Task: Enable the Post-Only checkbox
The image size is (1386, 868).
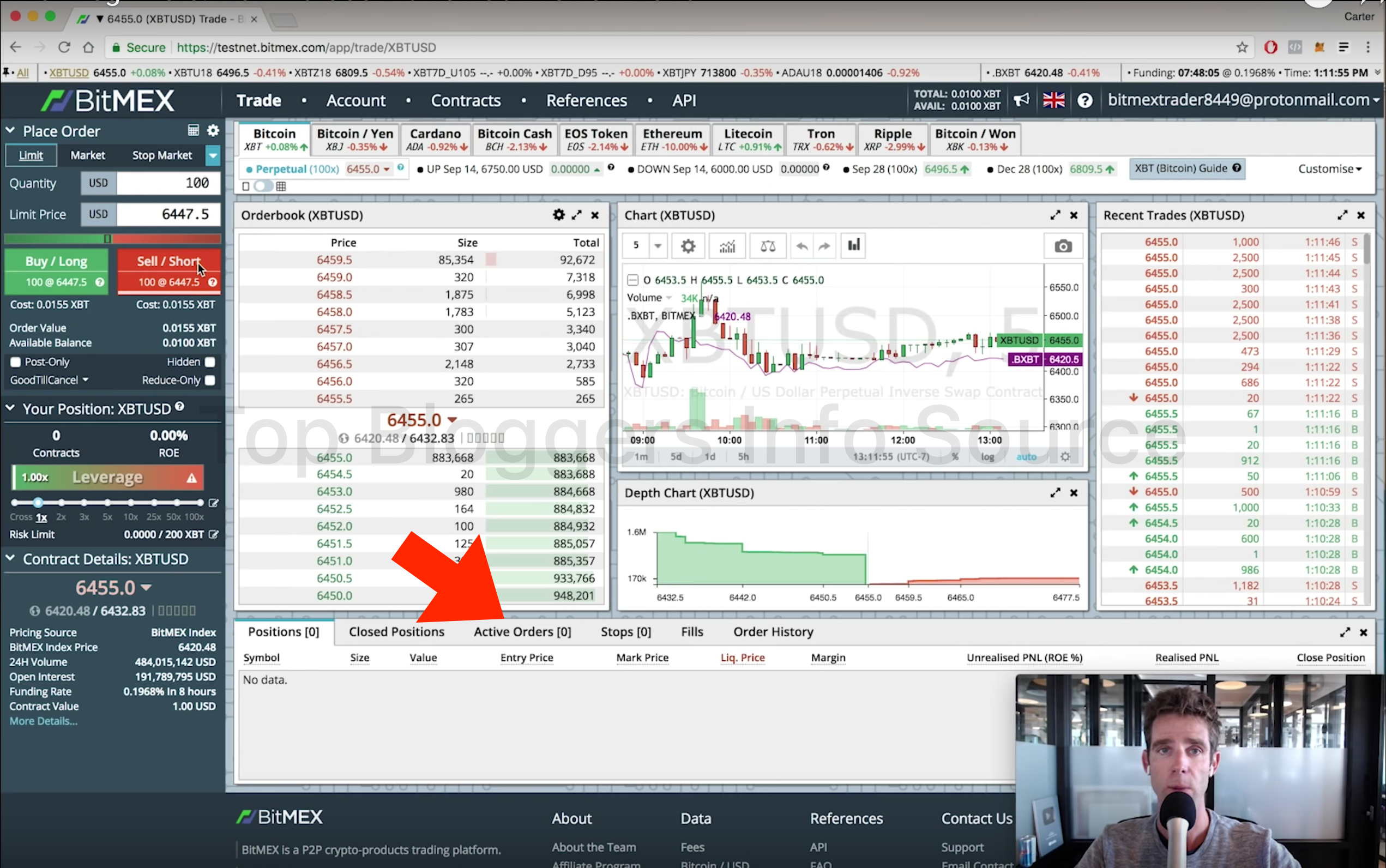Action: tap(15, 362)
